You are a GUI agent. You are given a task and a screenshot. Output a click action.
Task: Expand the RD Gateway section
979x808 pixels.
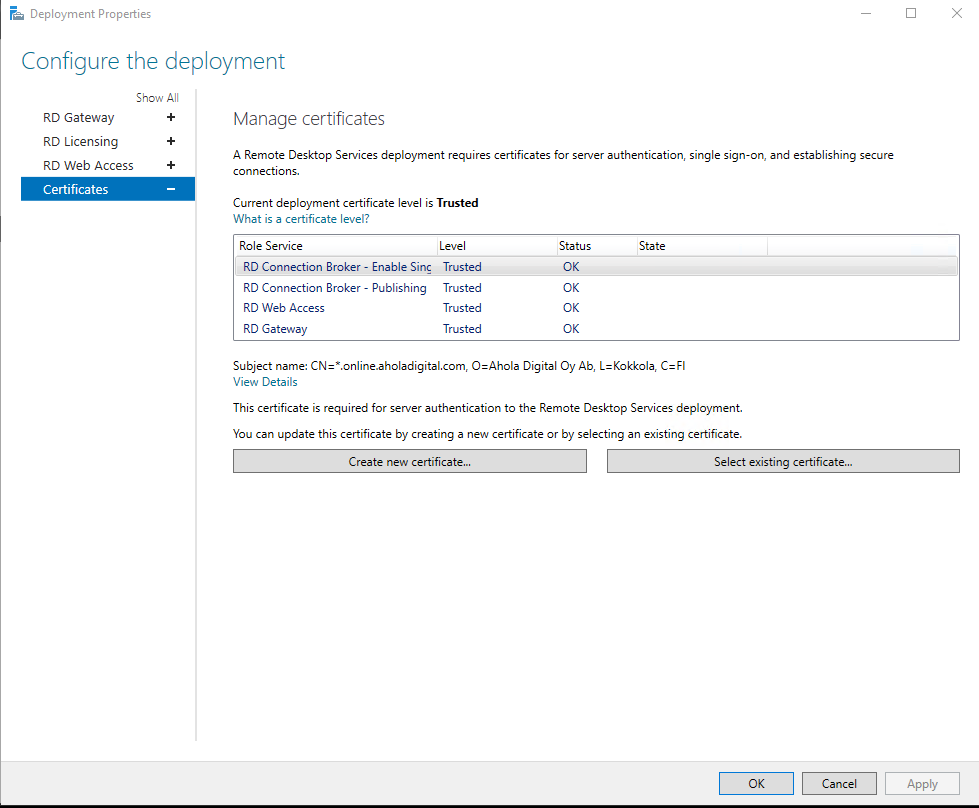click(171, 117)
